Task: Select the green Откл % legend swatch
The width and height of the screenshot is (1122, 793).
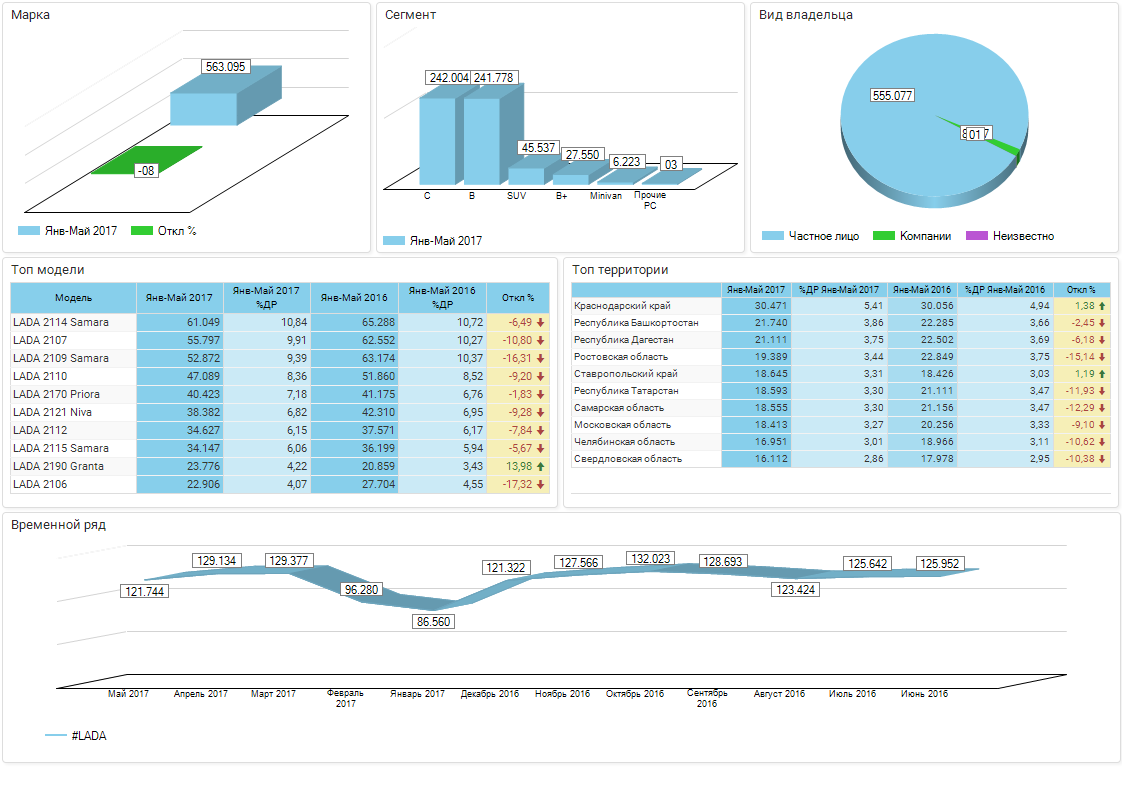Action: (x=141, y=231)
